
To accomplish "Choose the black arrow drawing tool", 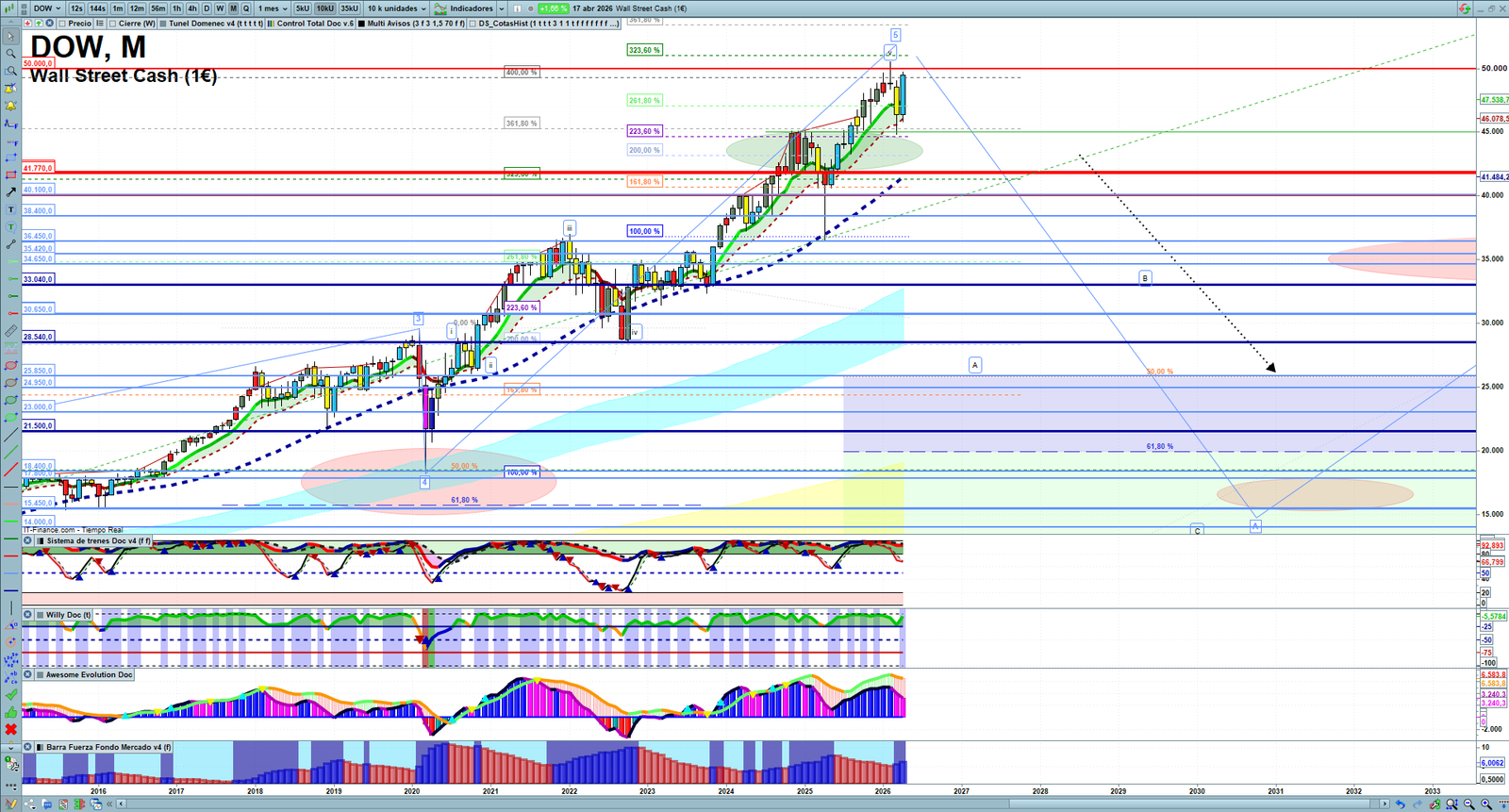I will [x=10, y=192].
